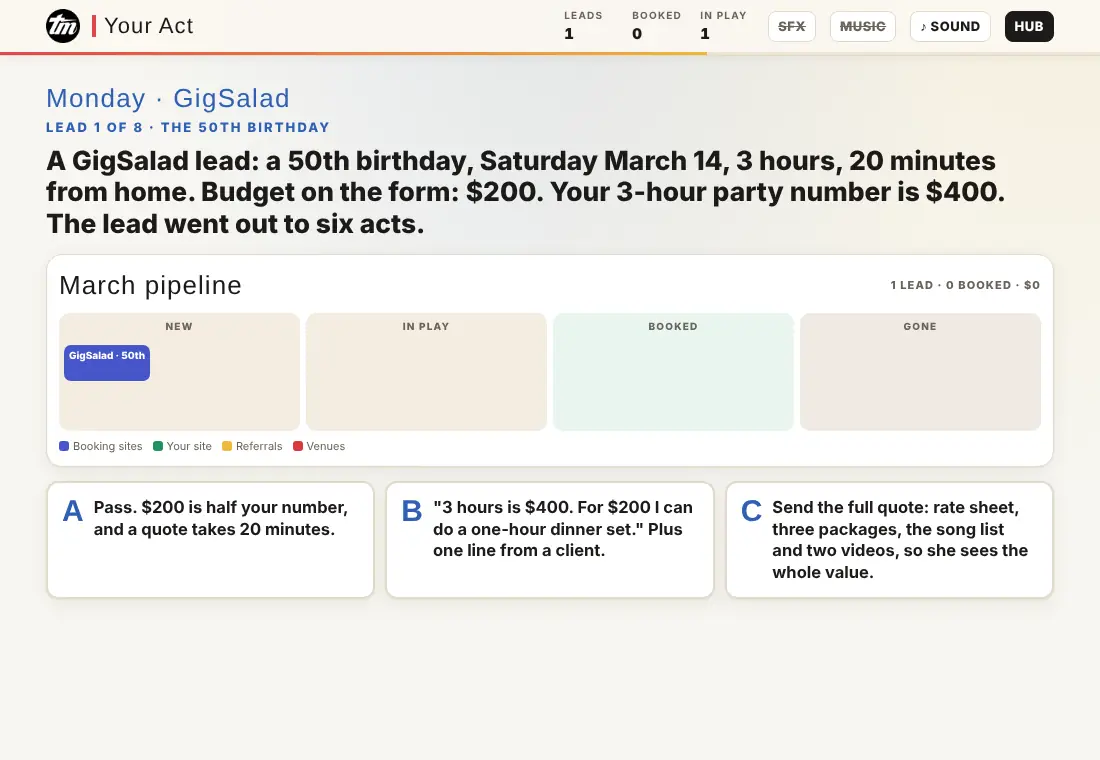Click the BOOKED pipeline column header
1100x760 pixels.
(673, 326)
